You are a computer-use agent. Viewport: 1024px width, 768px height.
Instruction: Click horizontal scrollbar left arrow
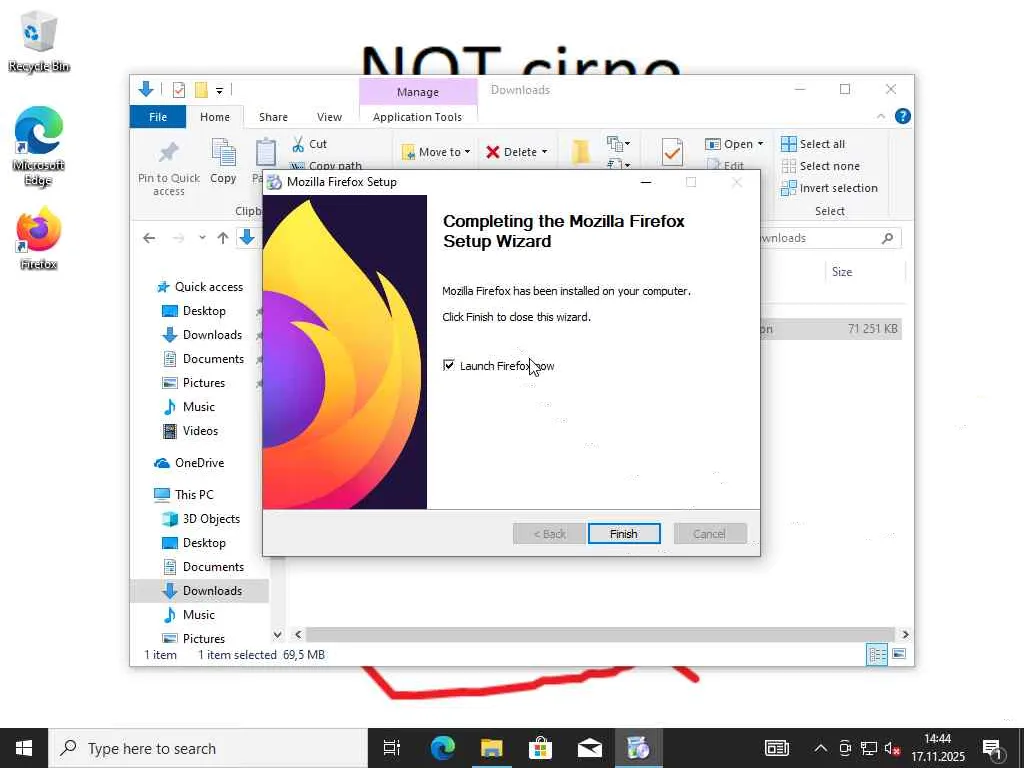[x=298, y=634]
